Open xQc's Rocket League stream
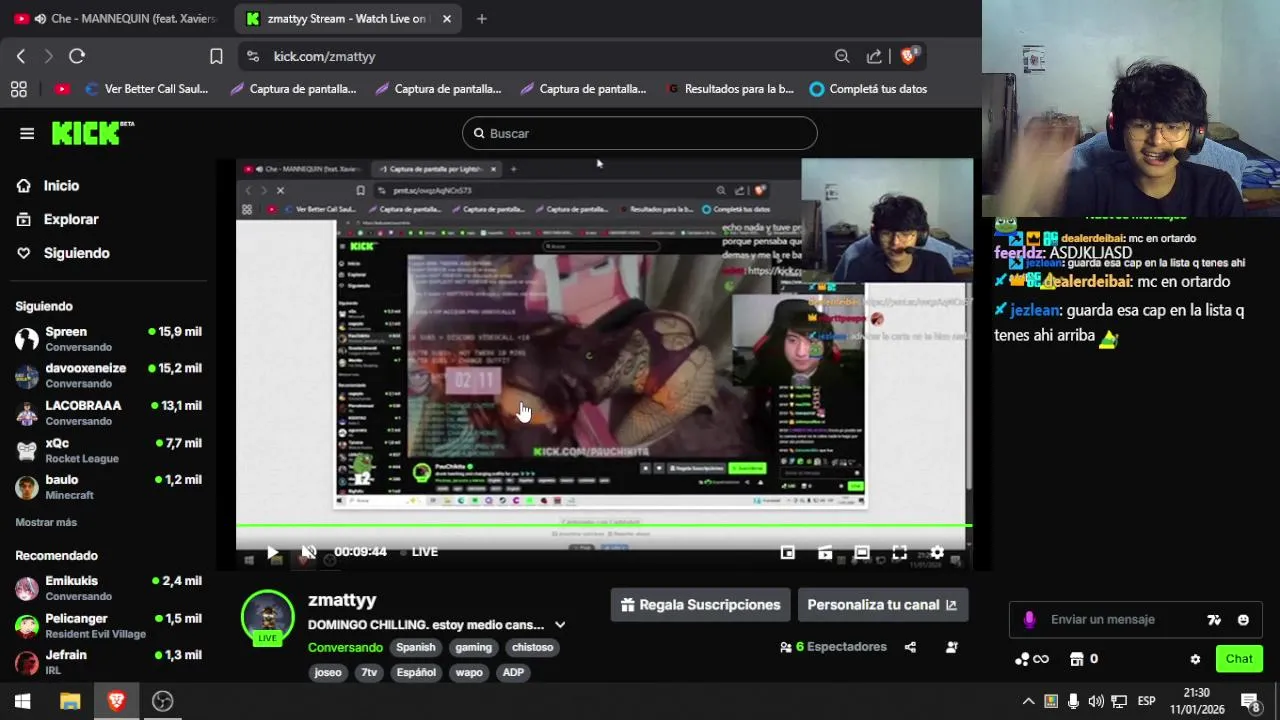The width and height of the screenshot is (1280, 720). [x=108, y=450]
